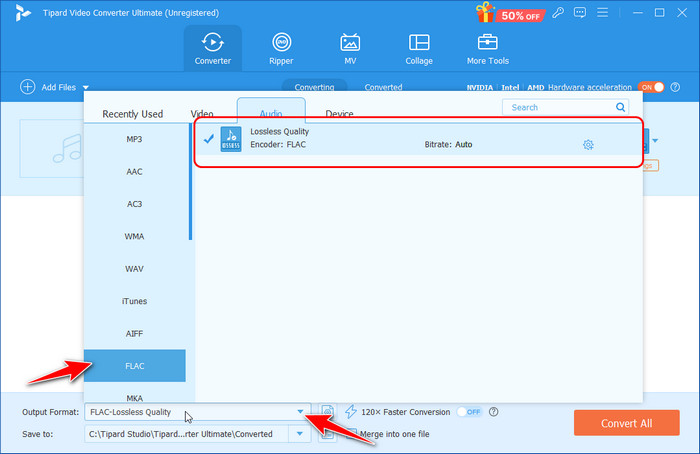Select WMA in format list
This screenshot has height=454, width=700.
coord(134,236)
